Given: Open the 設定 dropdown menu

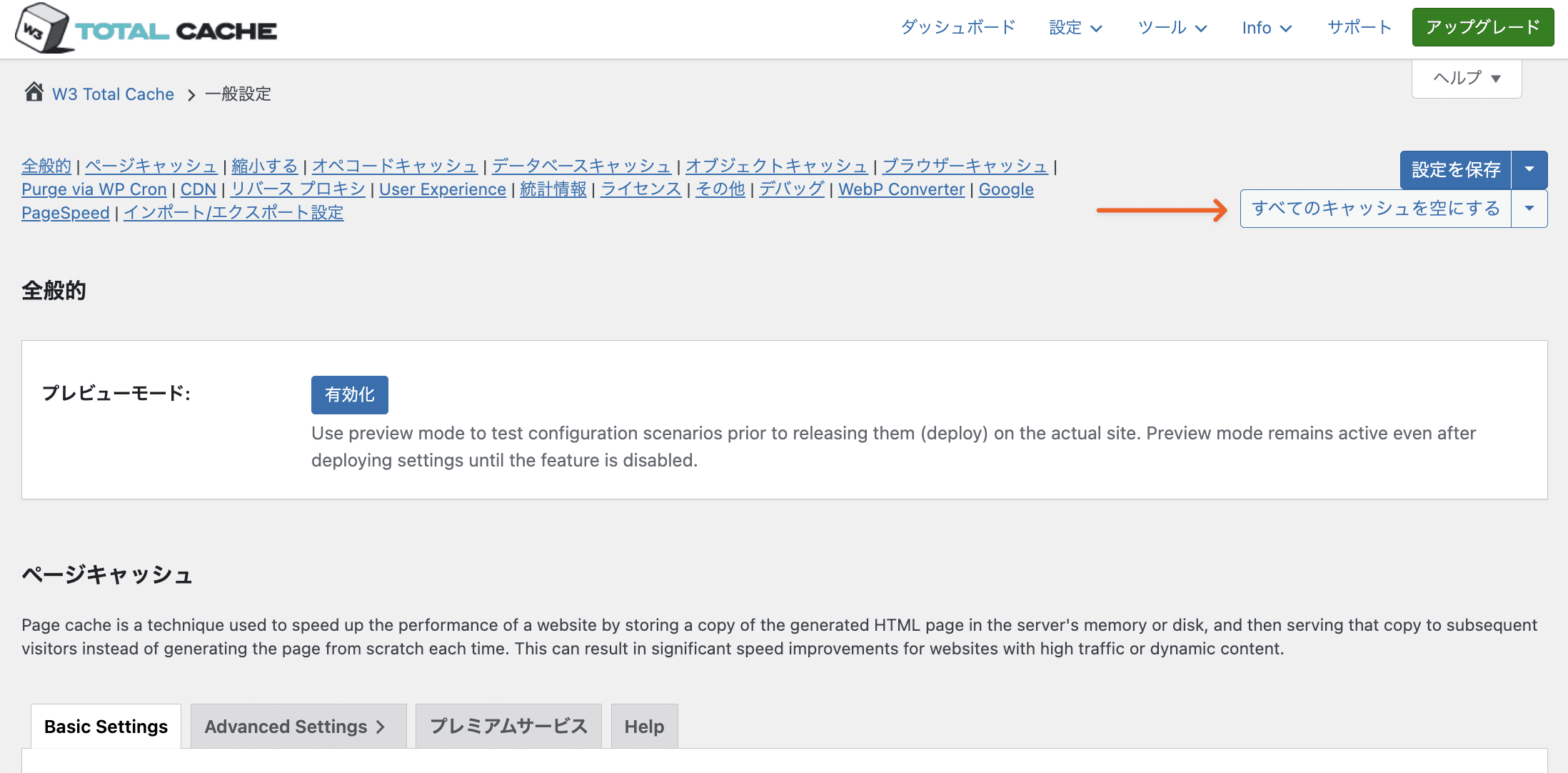Looking at the screenshot, I should click(x=1075, y=28).
